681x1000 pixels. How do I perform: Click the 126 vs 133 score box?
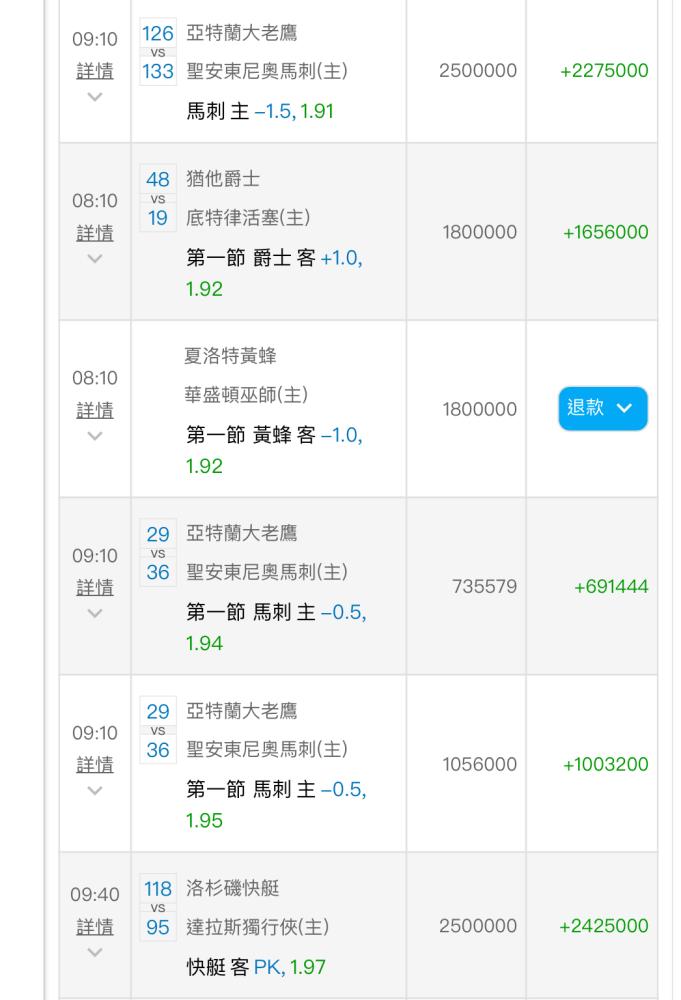[x=158, y=52]
